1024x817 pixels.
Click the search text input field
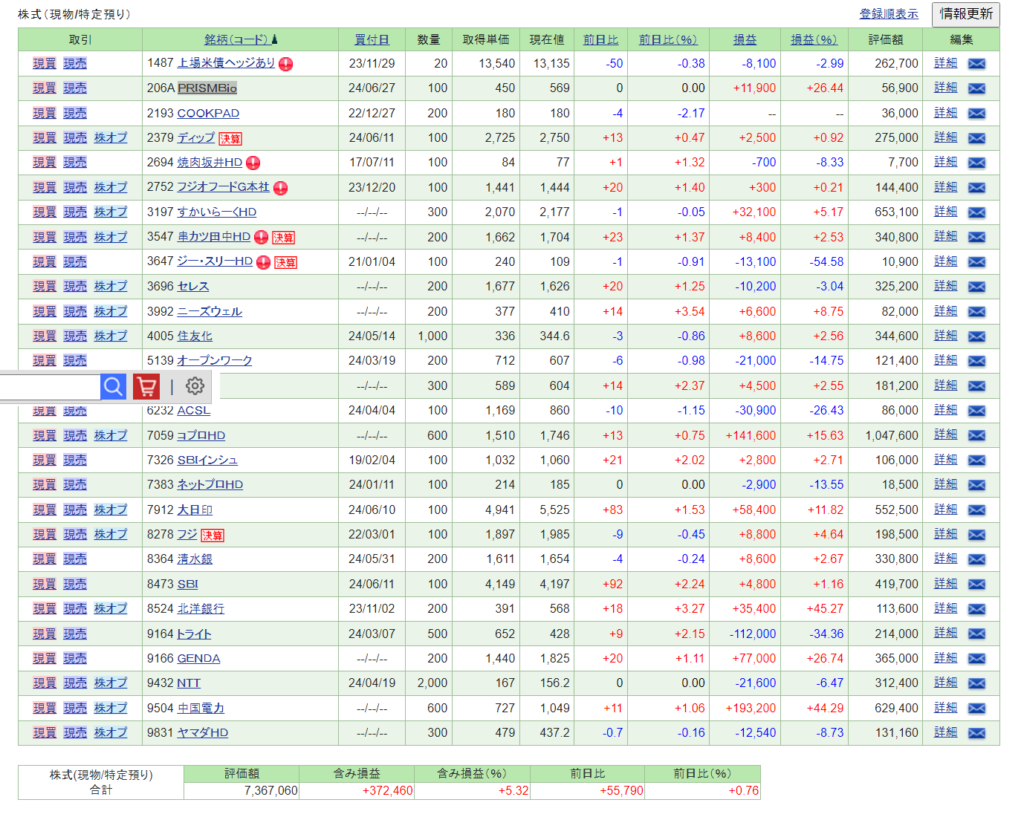pos(48,386)
